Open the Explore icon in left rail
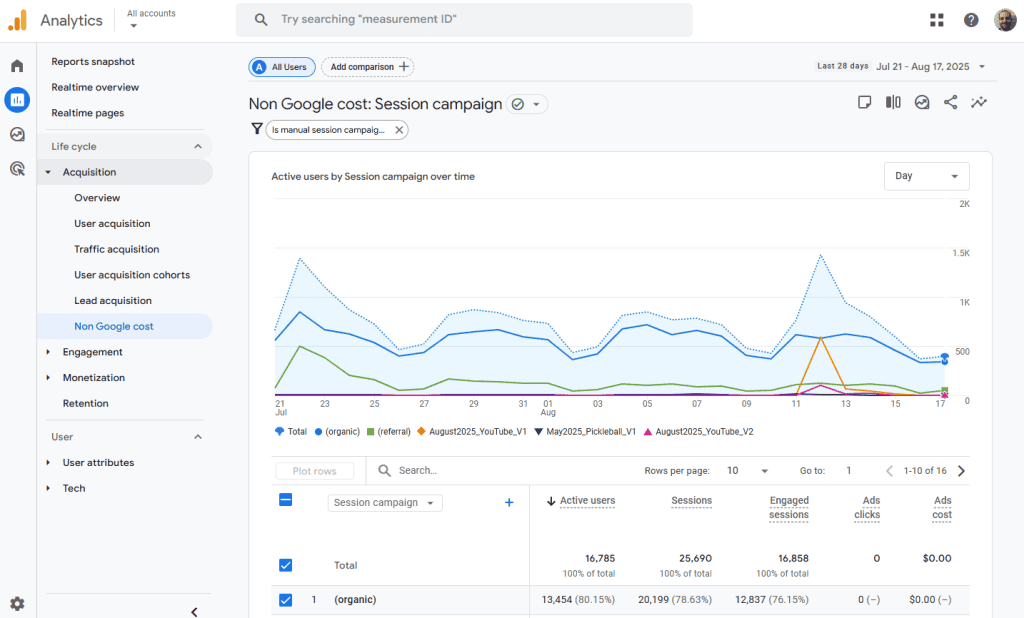1024x618 pixels. point(17,134)
